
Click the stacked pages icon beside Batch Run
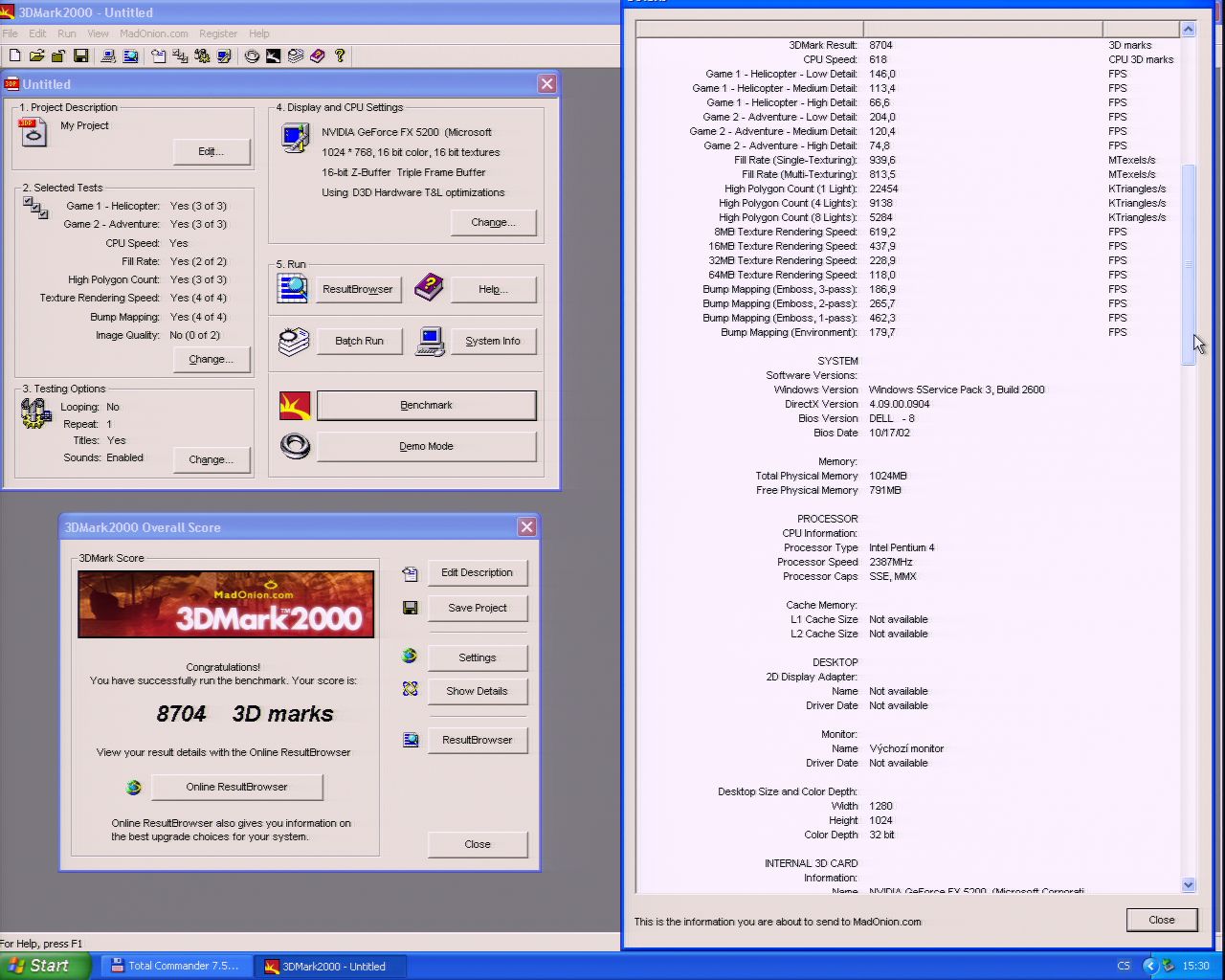click(293, 342)
